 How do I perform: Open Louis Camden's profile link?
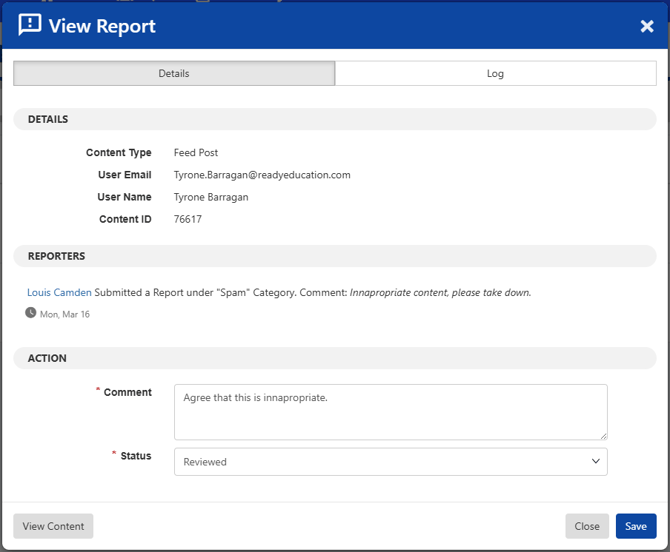[59, 293]
